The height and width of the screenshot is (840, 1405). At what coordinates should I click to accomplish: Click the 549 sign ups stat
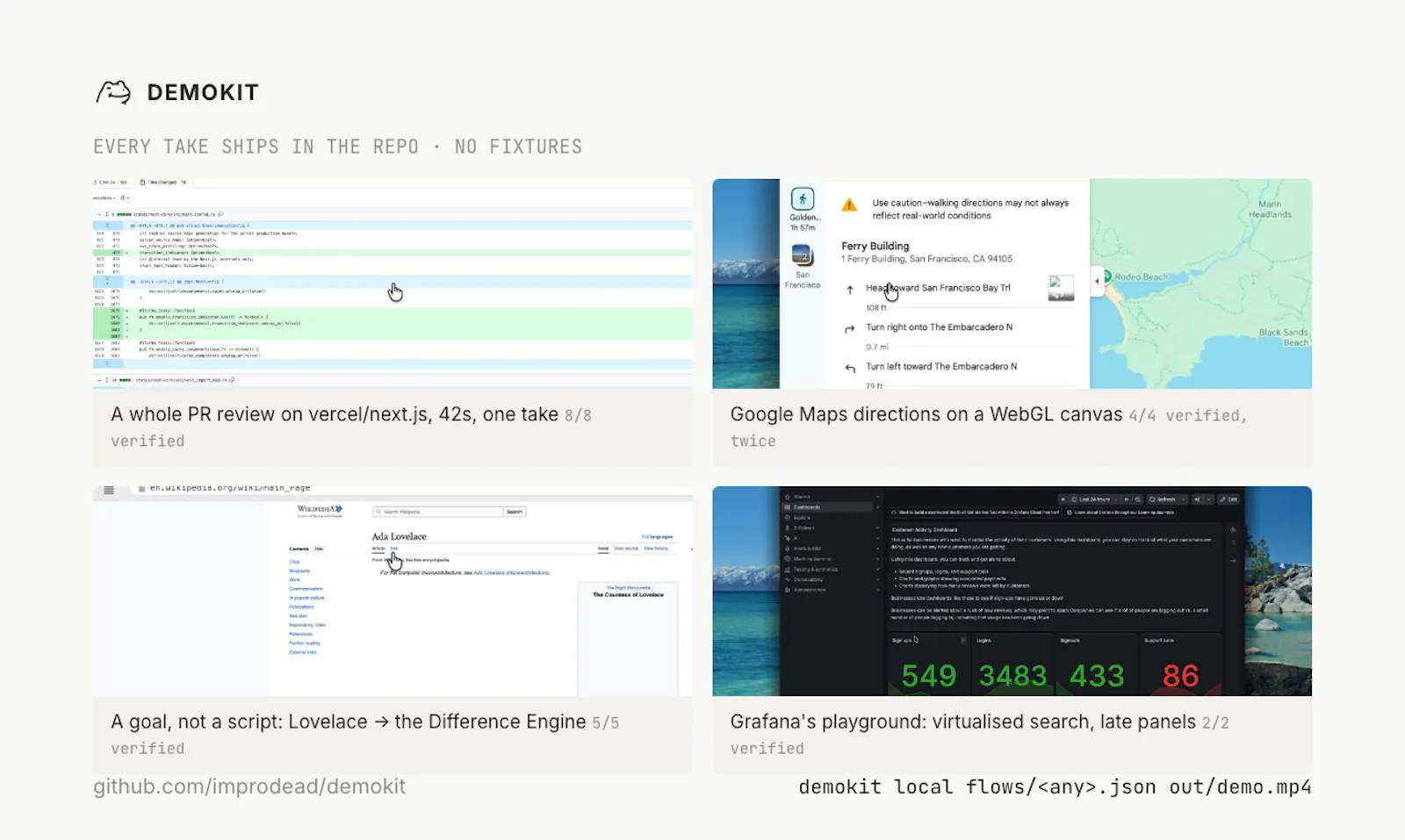pyautogui.click(x=928, y=675)
